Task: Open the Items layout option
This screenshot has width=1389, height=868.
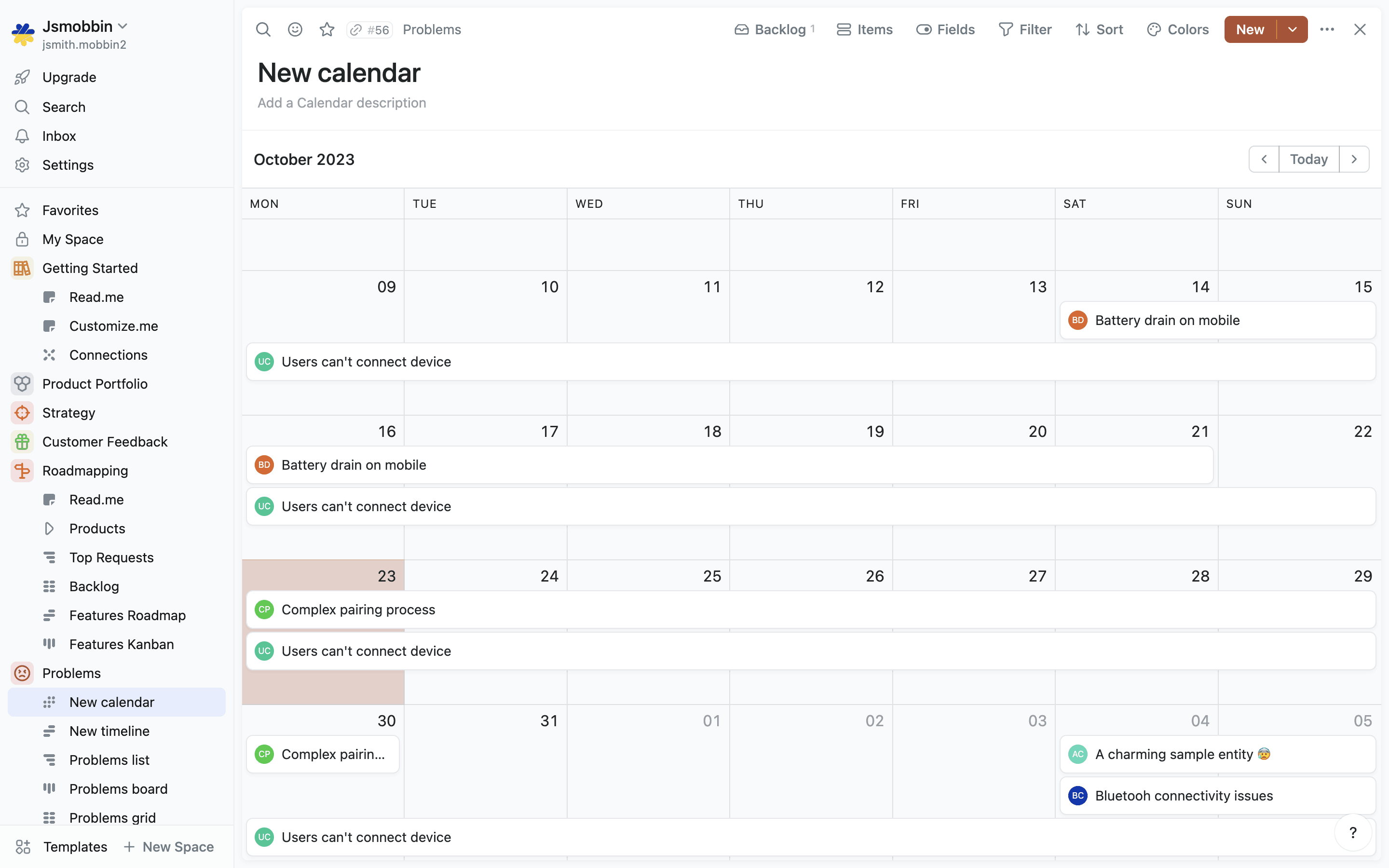Action: [x=864, y=29]
